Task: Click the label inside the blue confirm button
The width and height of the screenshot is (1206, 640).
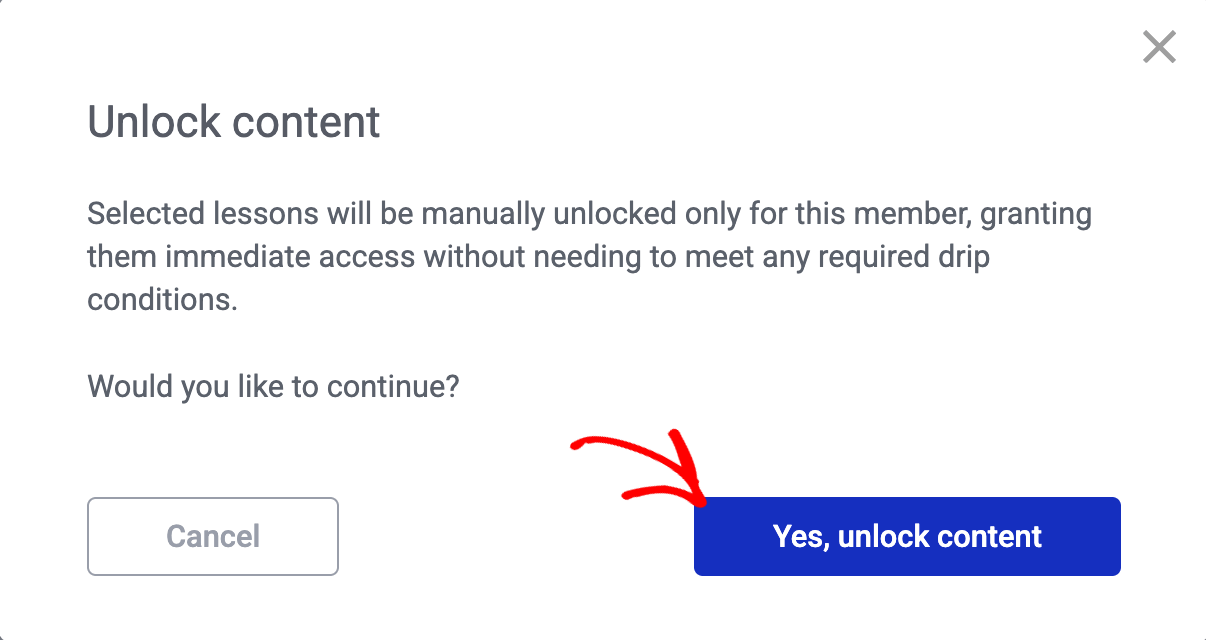Action: pyautogui.click(x=906, y=536)
